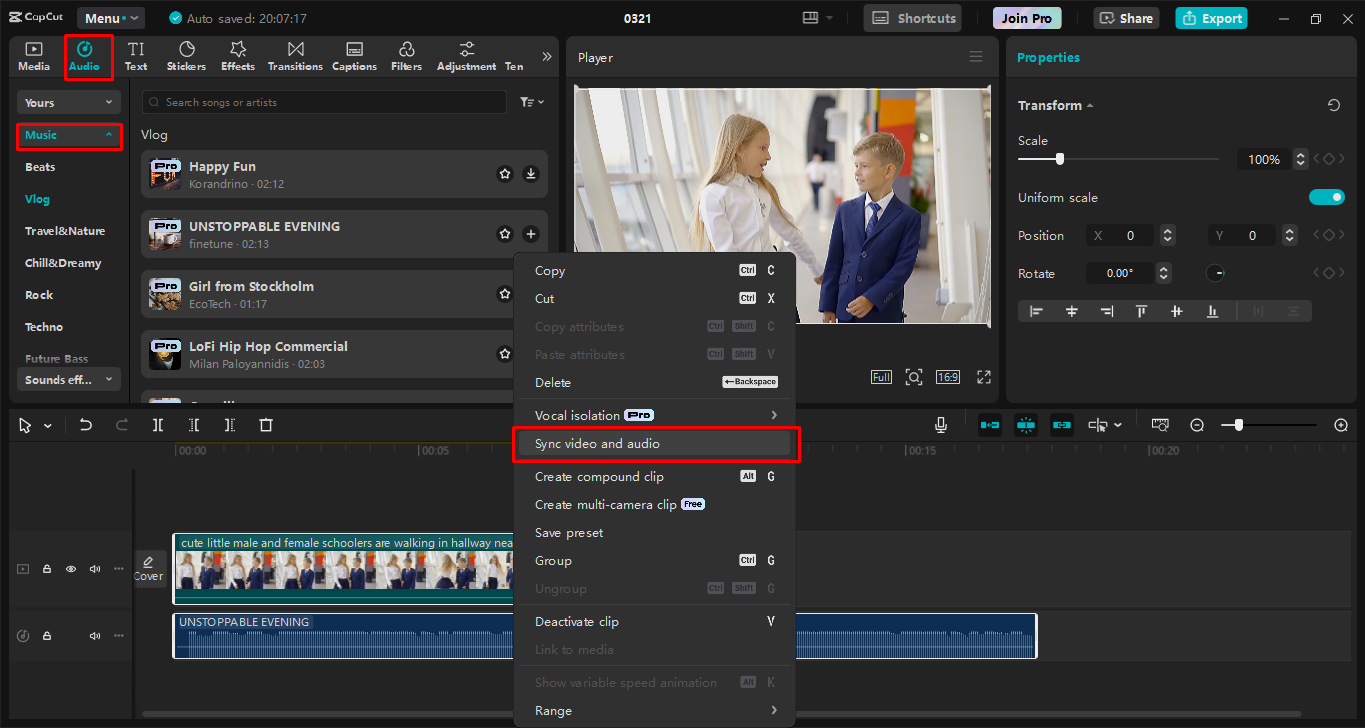Image resolution: width=1365 pixels, height=728 pixels.
Task: Split the clip at the playhead
Action: coord(157,424)
